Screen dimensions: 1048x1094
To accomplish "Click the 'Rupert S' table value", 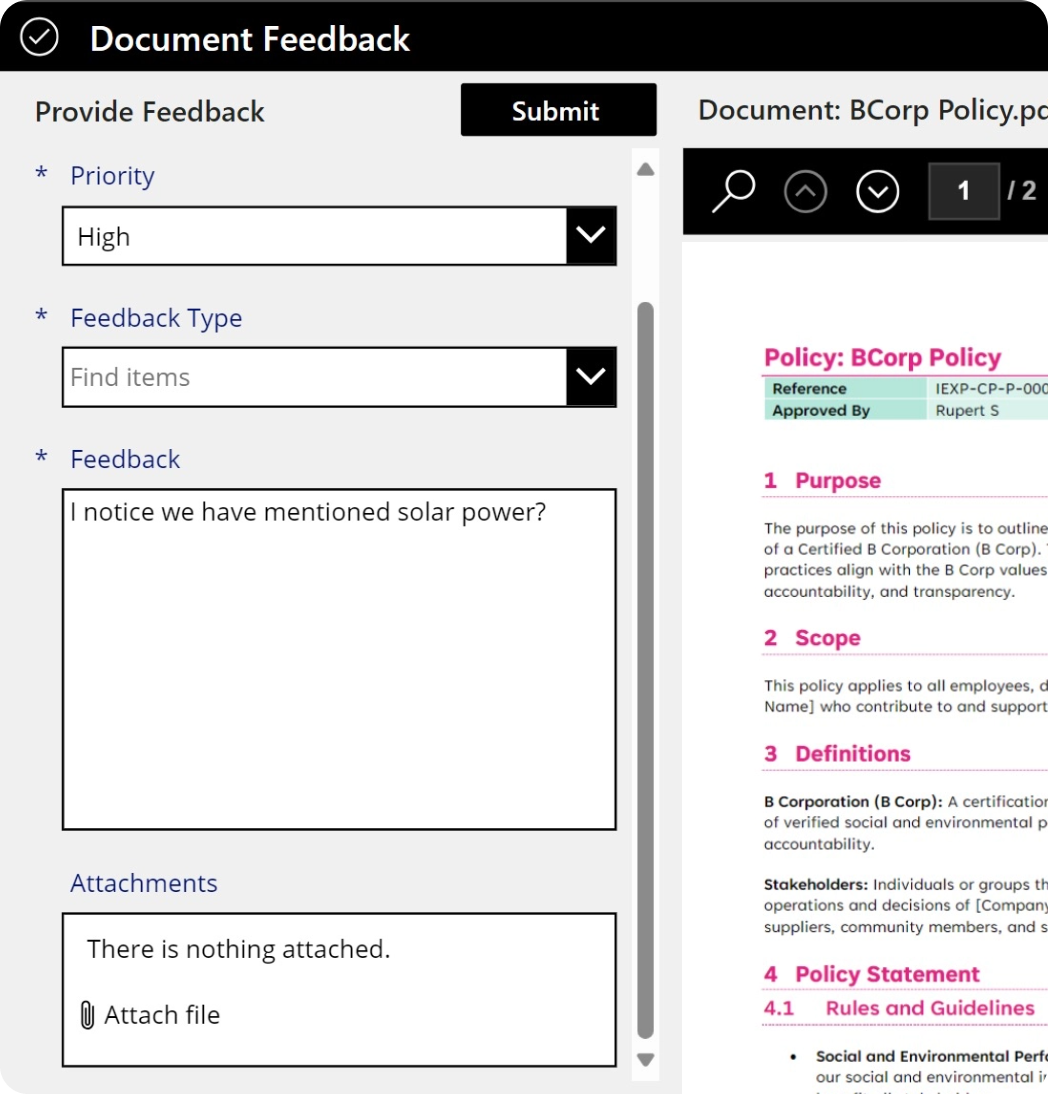I will click(967, 410).
